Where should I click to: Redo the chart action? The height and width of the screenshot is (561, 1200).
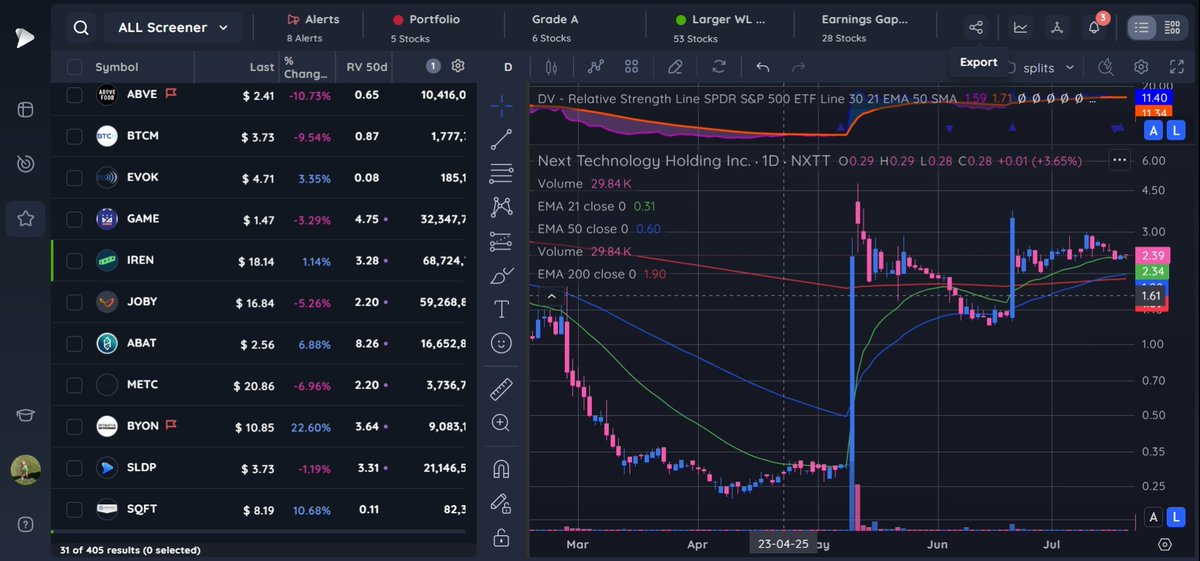pos(798,67)
